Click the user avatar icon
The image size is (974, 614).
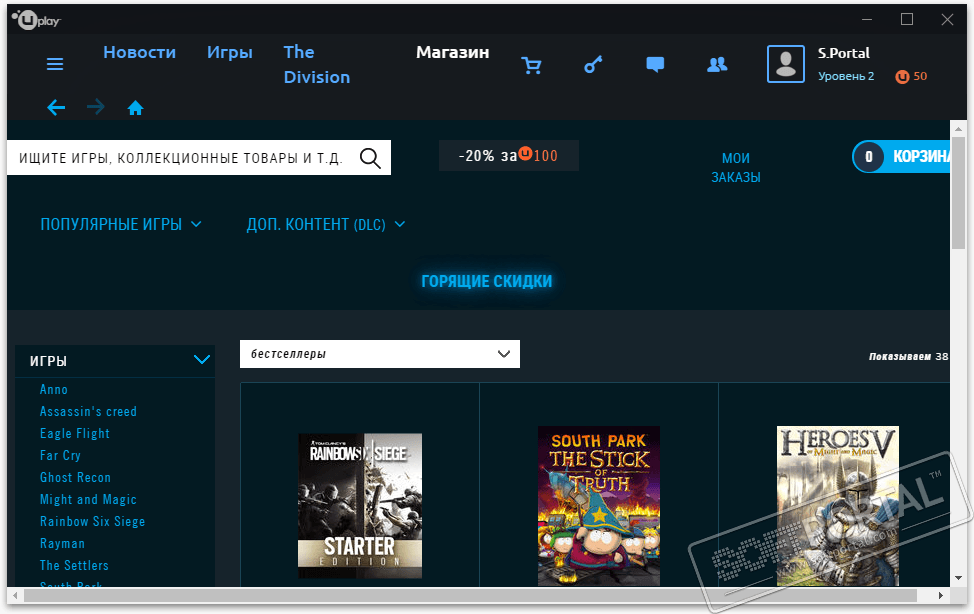click(x=786, y=64)
